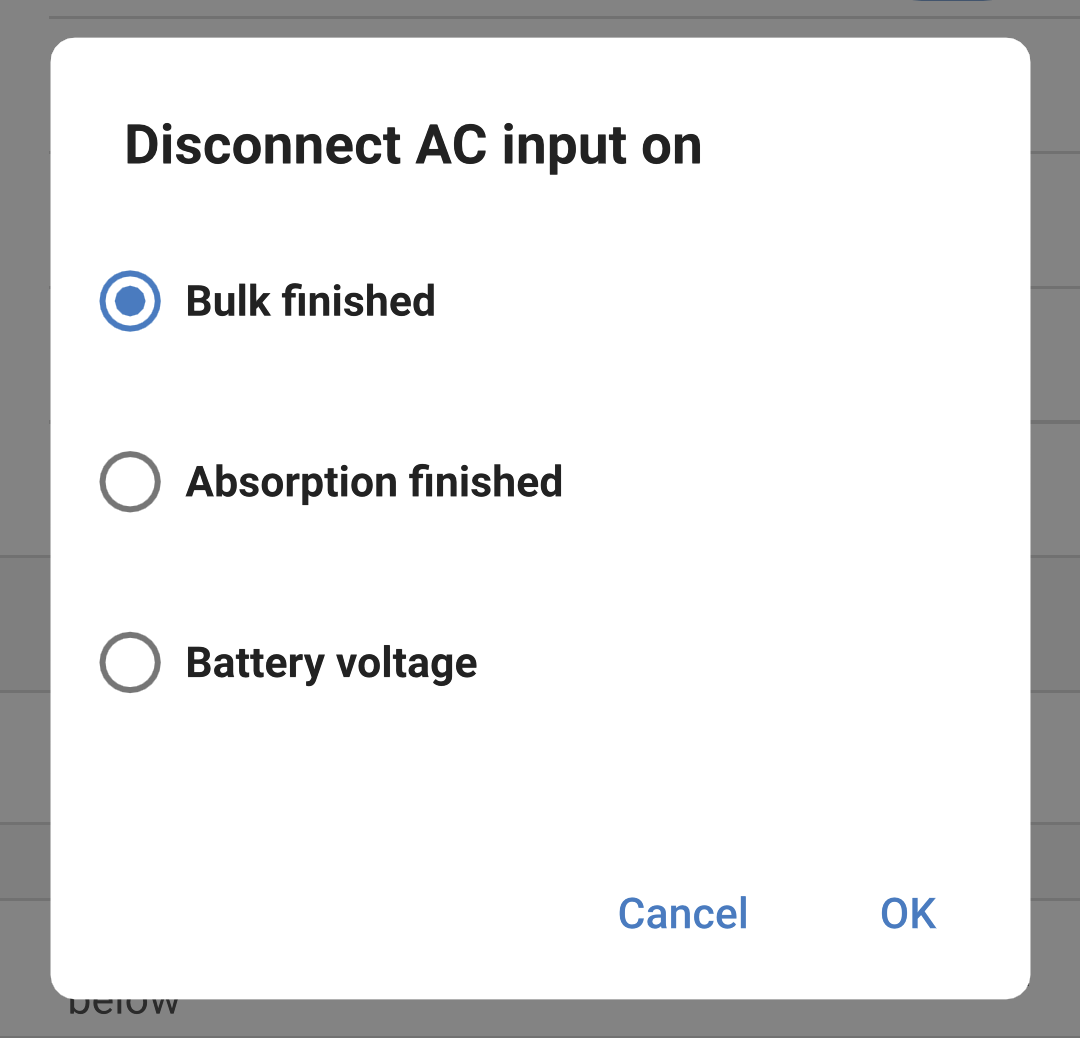Confirm the selection with OK

tap(906, 913)
